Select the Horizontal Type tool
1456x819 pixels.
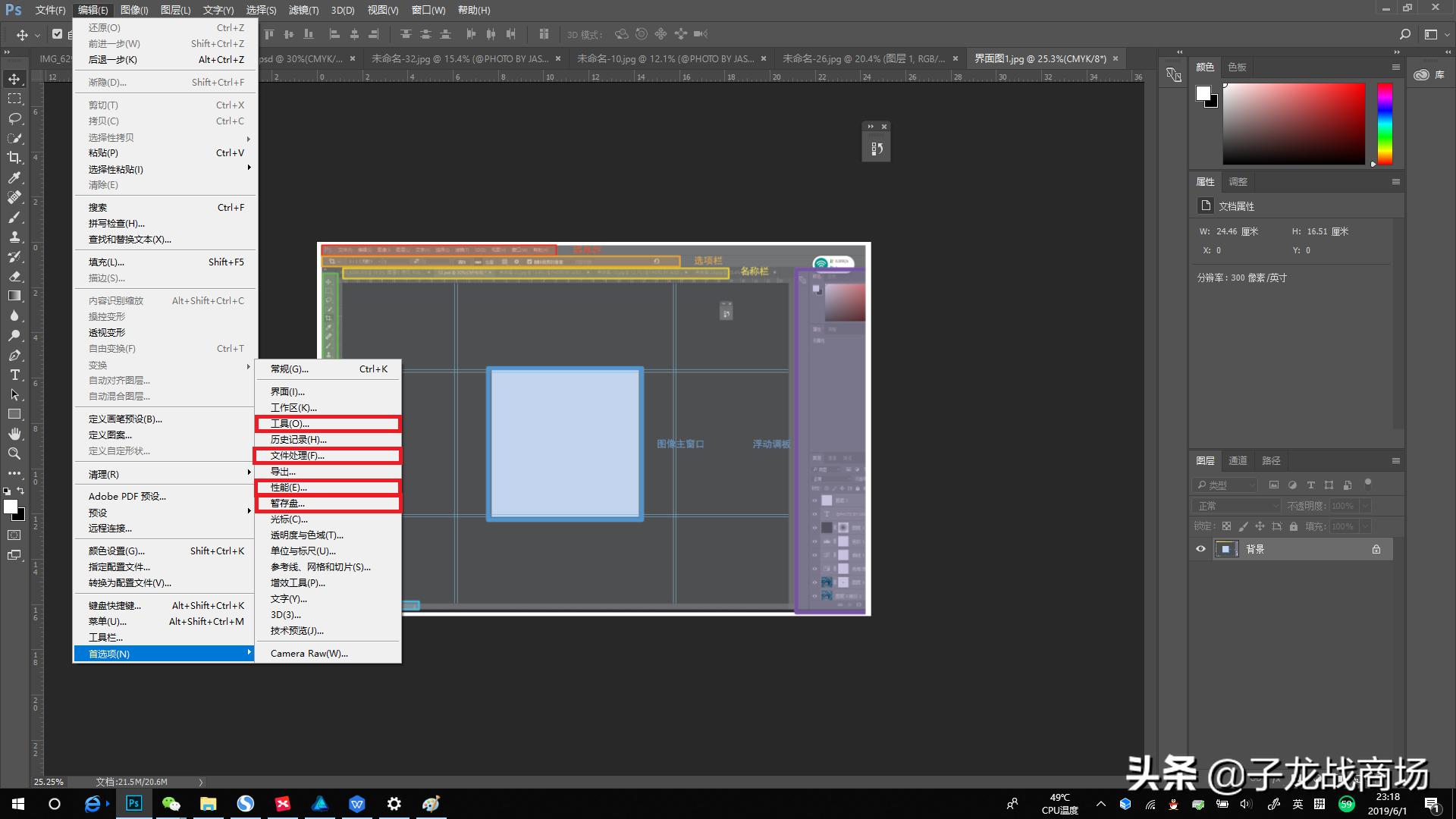point(14,375)
